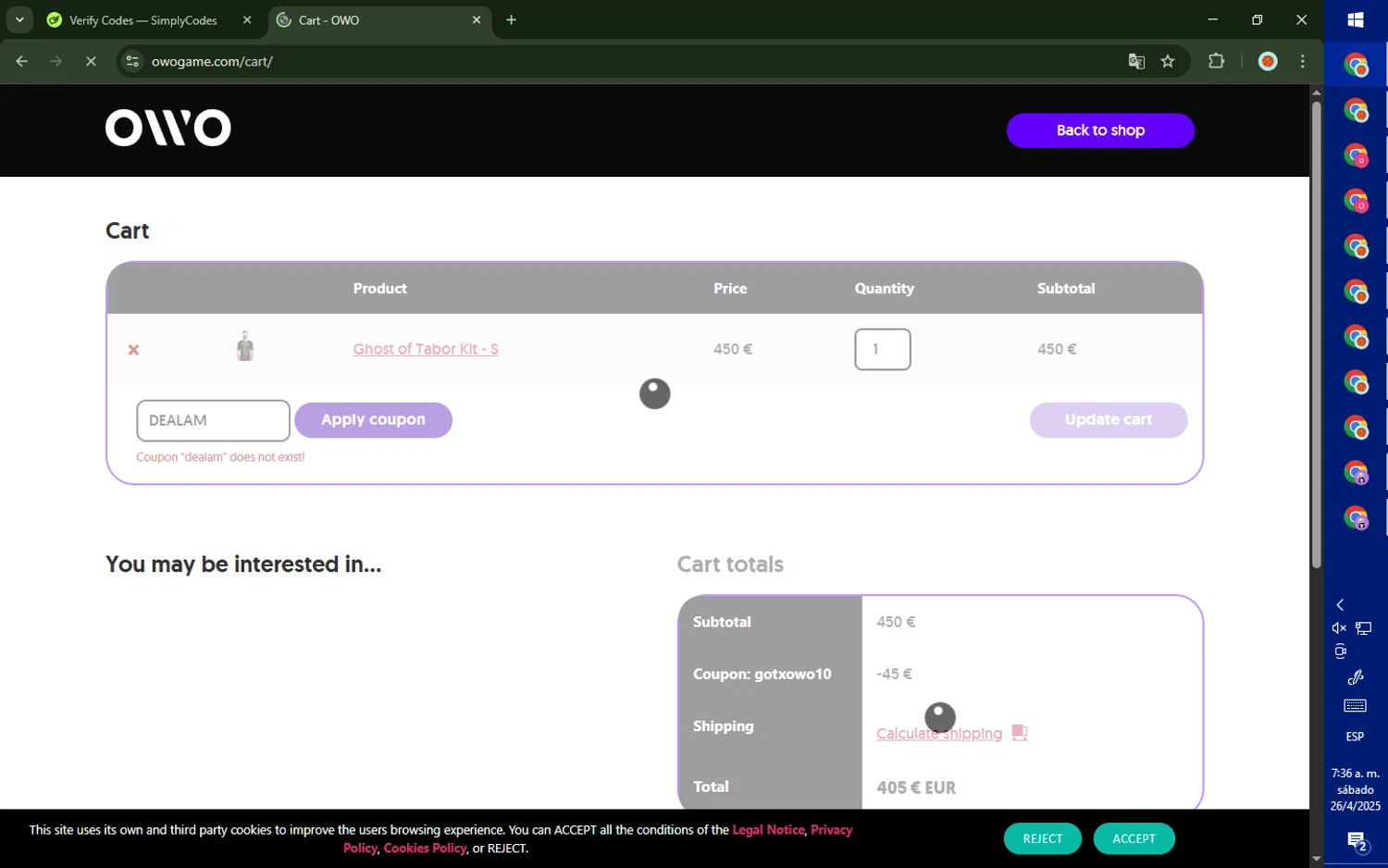The height and width of the screenshot is (868, 1388).
Task: Click the quantity field showing 1
Action: [x=883, y=349]
